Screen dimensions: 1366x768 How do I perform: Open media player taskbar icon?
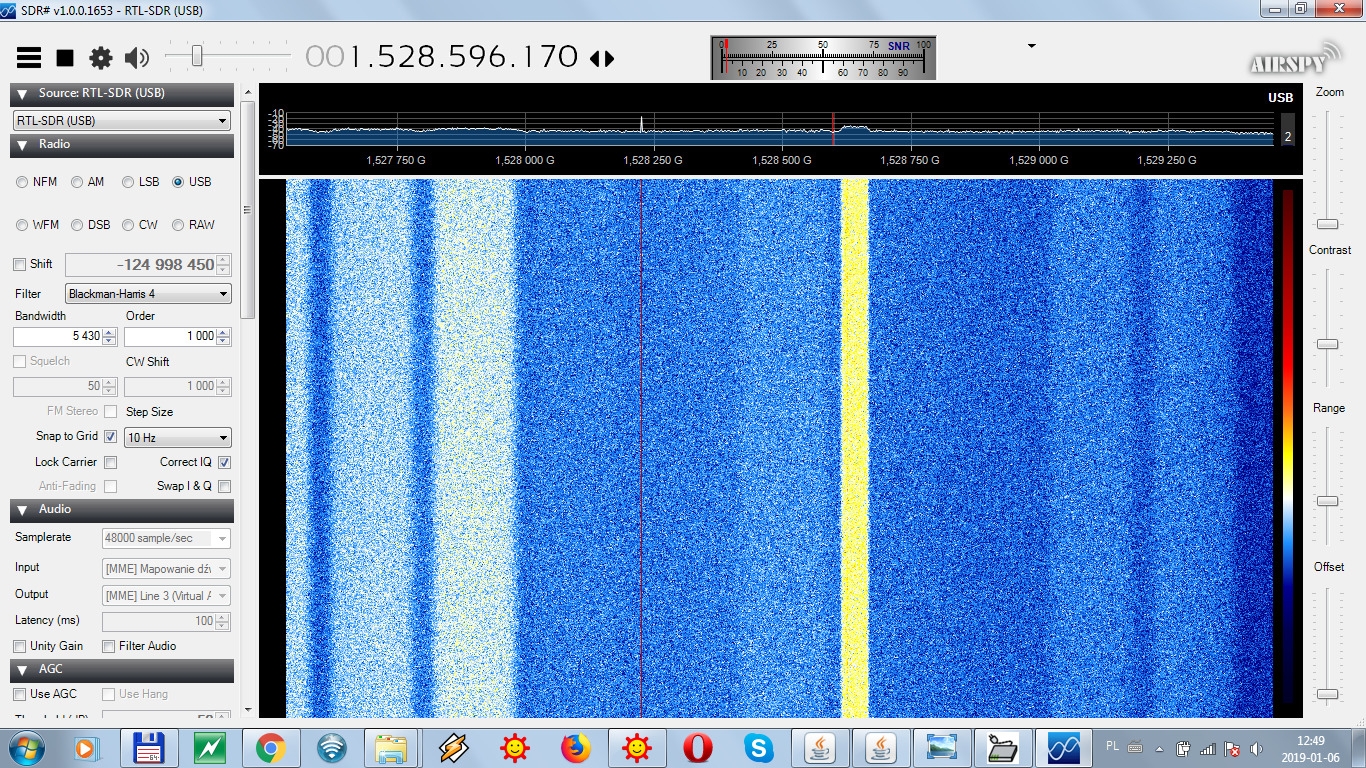coord(88,747)
